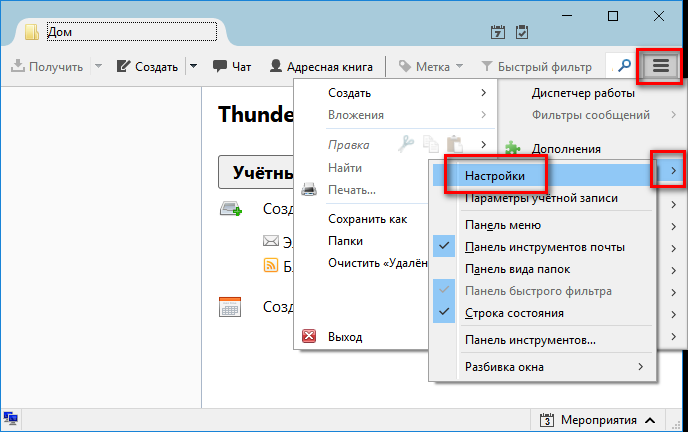Click the red exit icon beside Выход
Image resolution: width=688 pixels, height=432 pixels.
tap(309, 336)
